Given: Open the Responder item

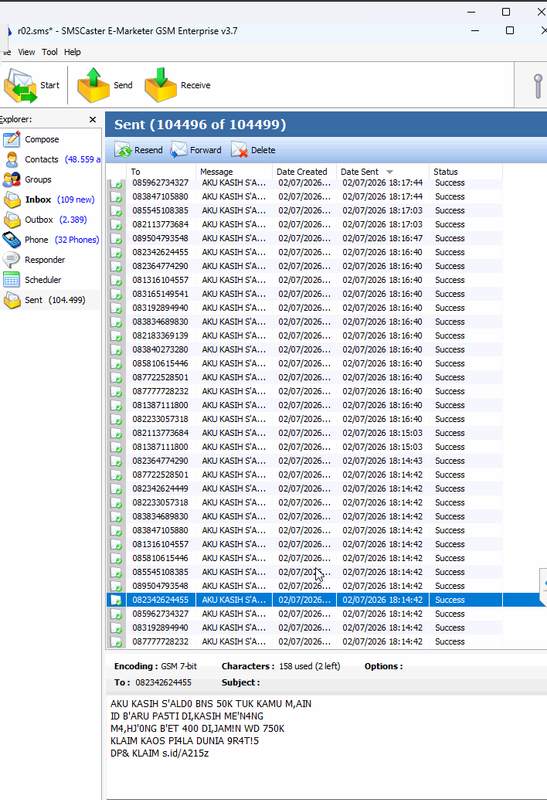Looking at the screenshot, I should (x=44, y=260).
